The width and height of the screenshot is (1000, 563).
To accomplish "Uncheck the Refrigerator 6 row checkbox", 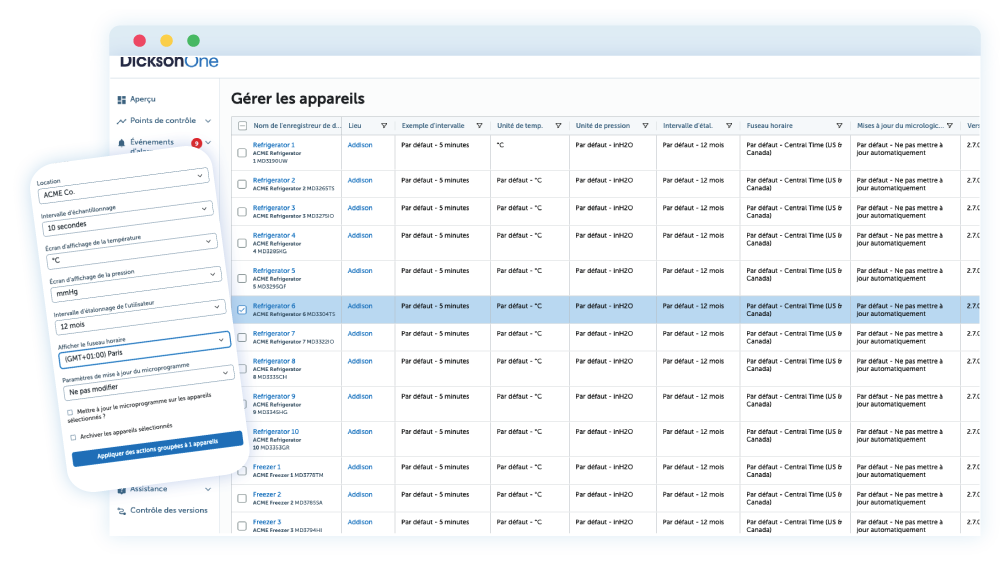I will 241,310.
